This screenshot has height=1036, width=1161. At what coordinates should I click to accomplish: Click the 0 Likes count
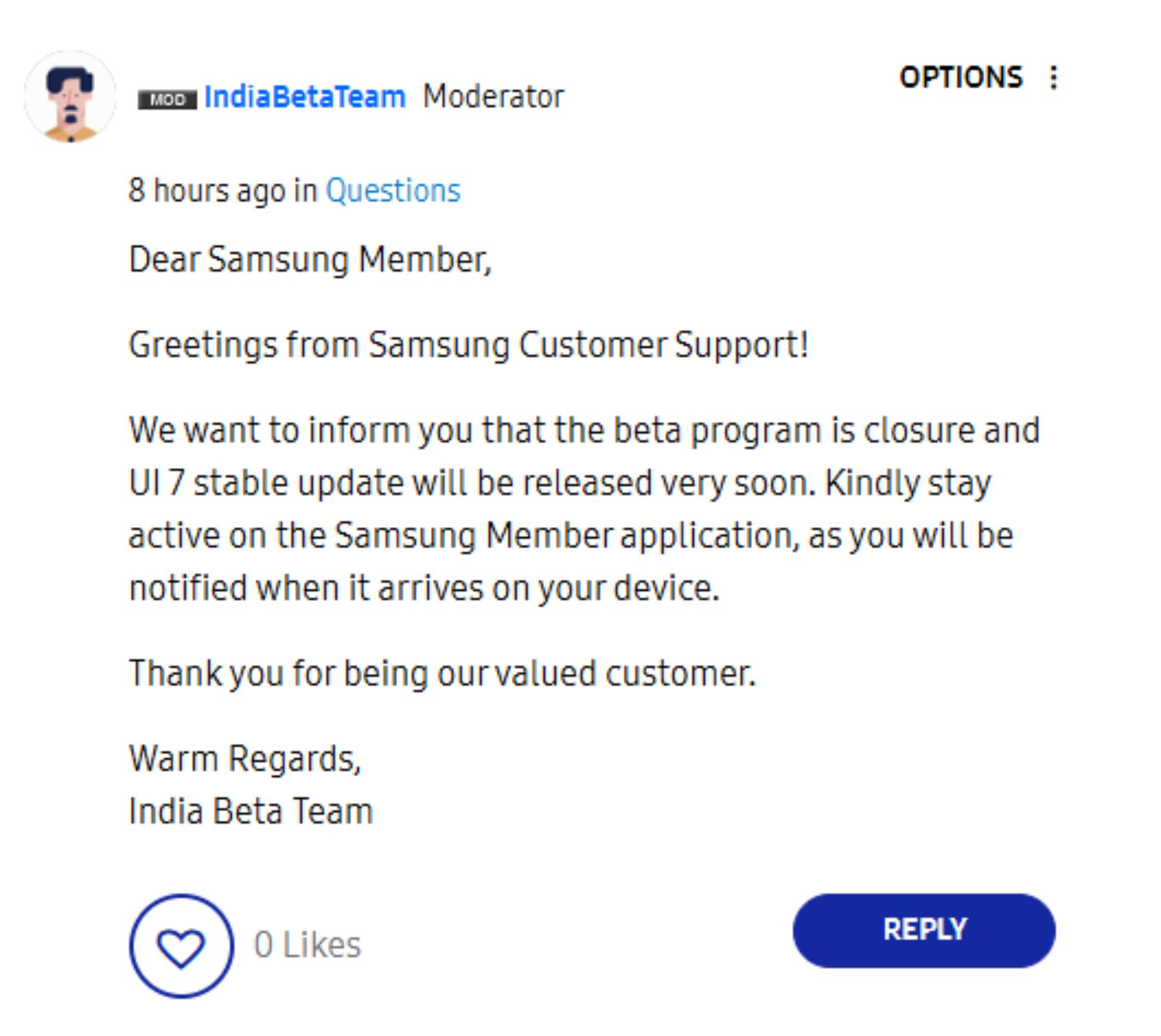[307, 945]
